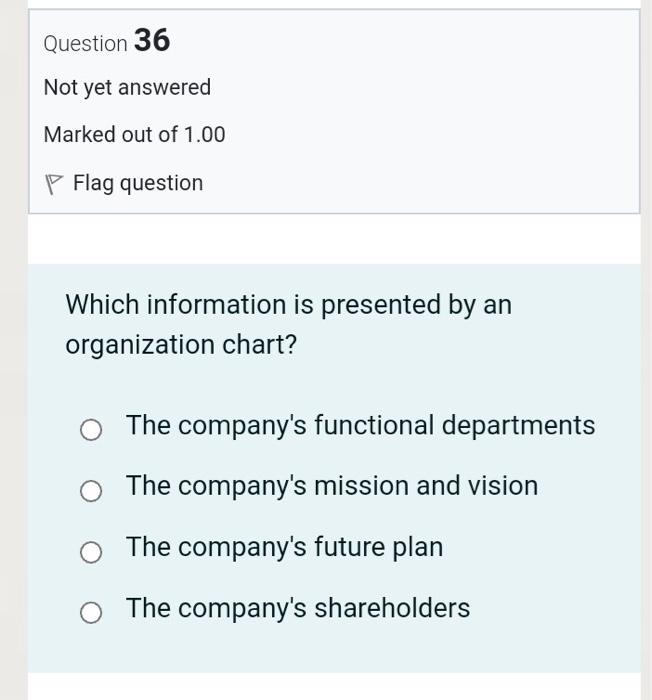Screen dimensions: 652x700
Task: Click the flag icon beside Flag question
Action: [54, 184]
